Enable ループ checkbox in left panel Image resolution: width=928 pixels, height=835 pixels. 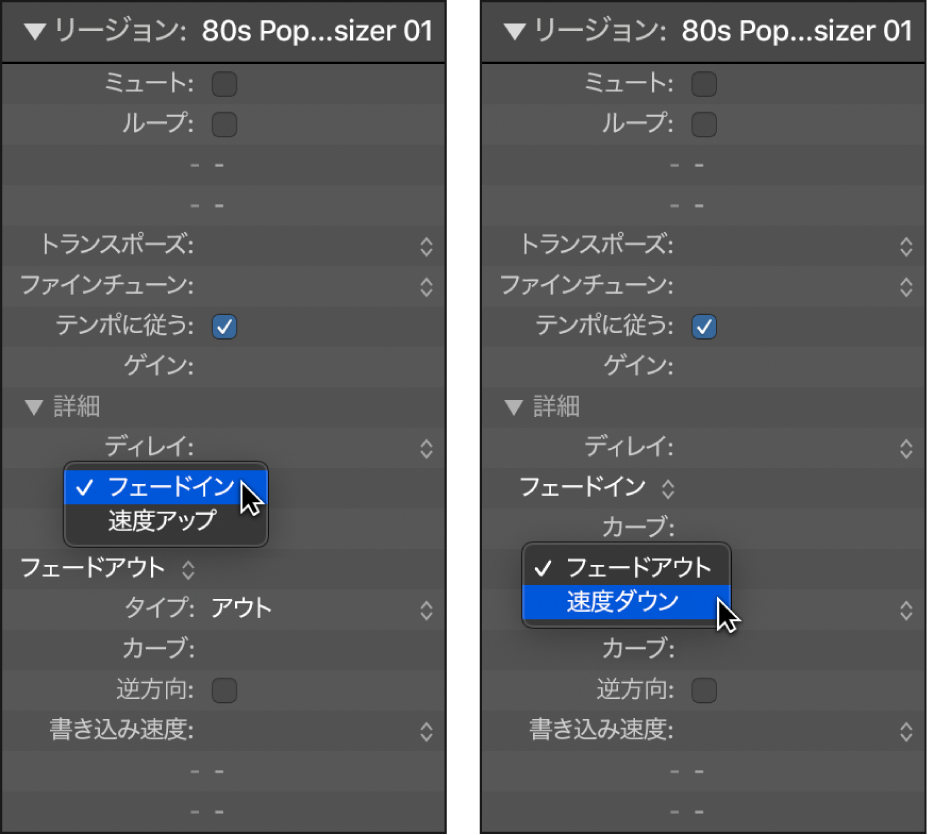click(224, 124)
